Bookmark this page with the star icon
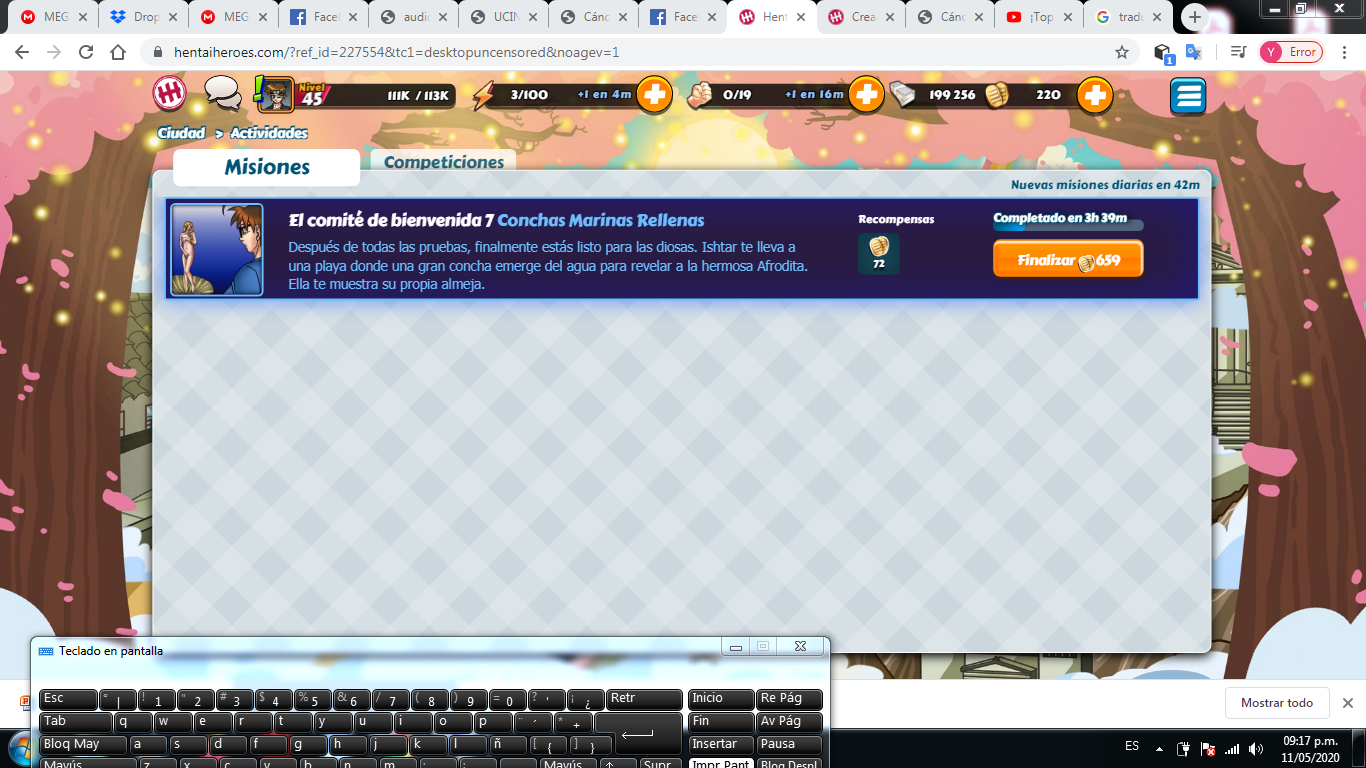The image size is (1366, 768). [x=1122, y=52]
